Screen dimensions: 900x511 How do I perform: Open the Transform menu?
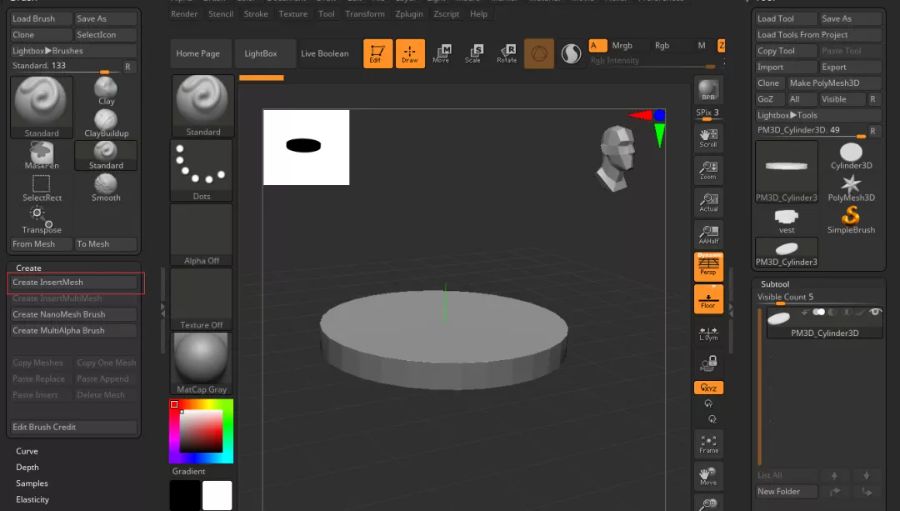365,14
